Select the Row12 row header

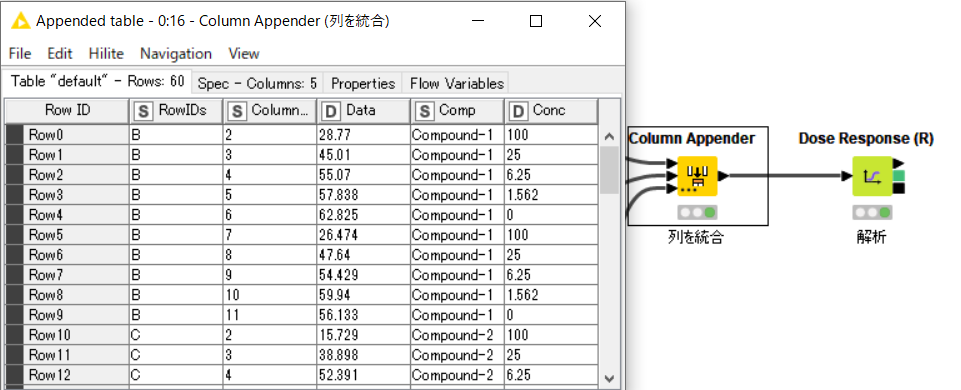pyautogui.click(x=67, y=375)
